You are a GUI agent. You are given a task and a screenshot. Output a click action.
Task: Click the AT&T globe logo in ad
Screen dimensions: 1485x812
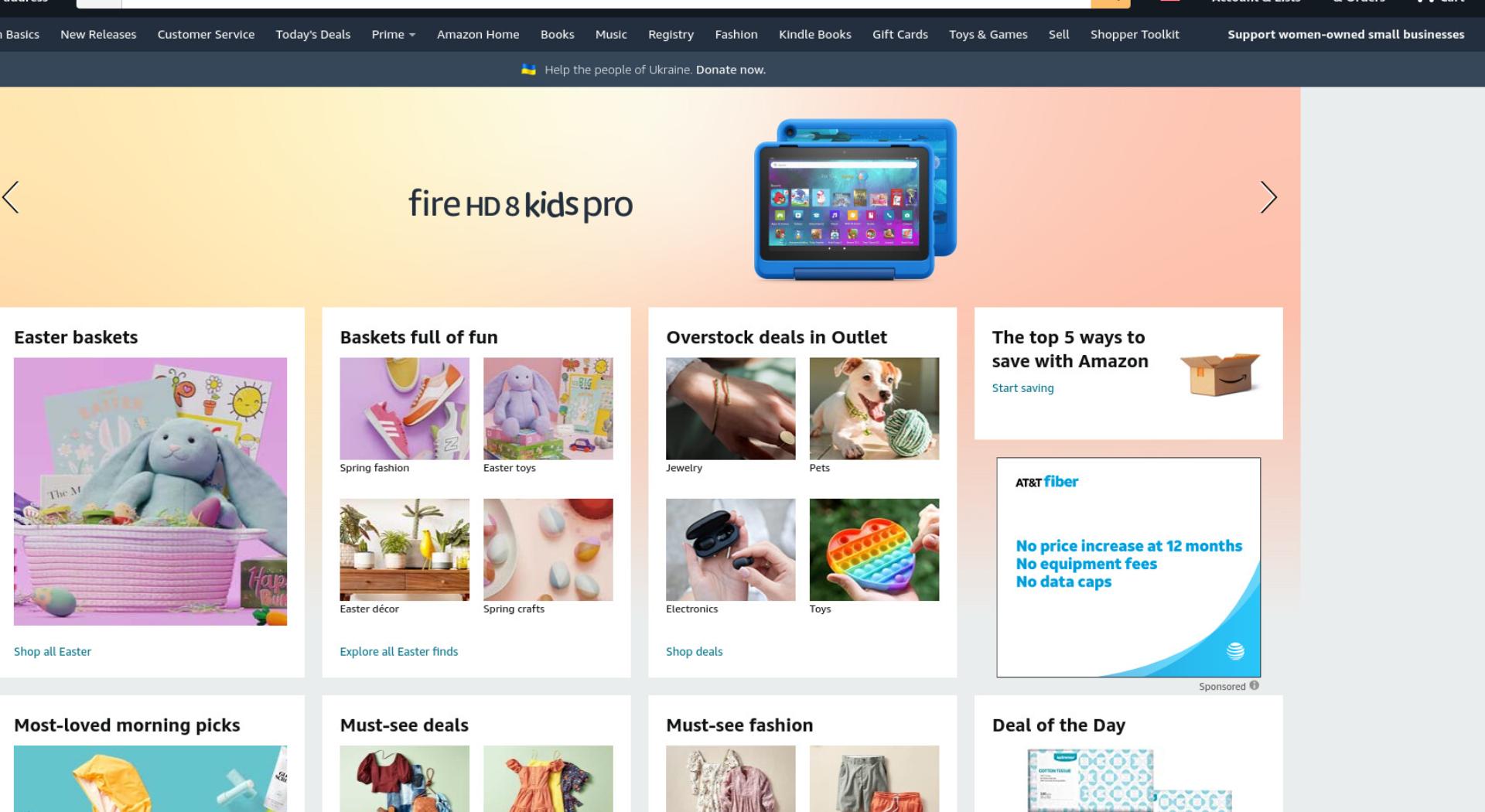[1235, 650]
